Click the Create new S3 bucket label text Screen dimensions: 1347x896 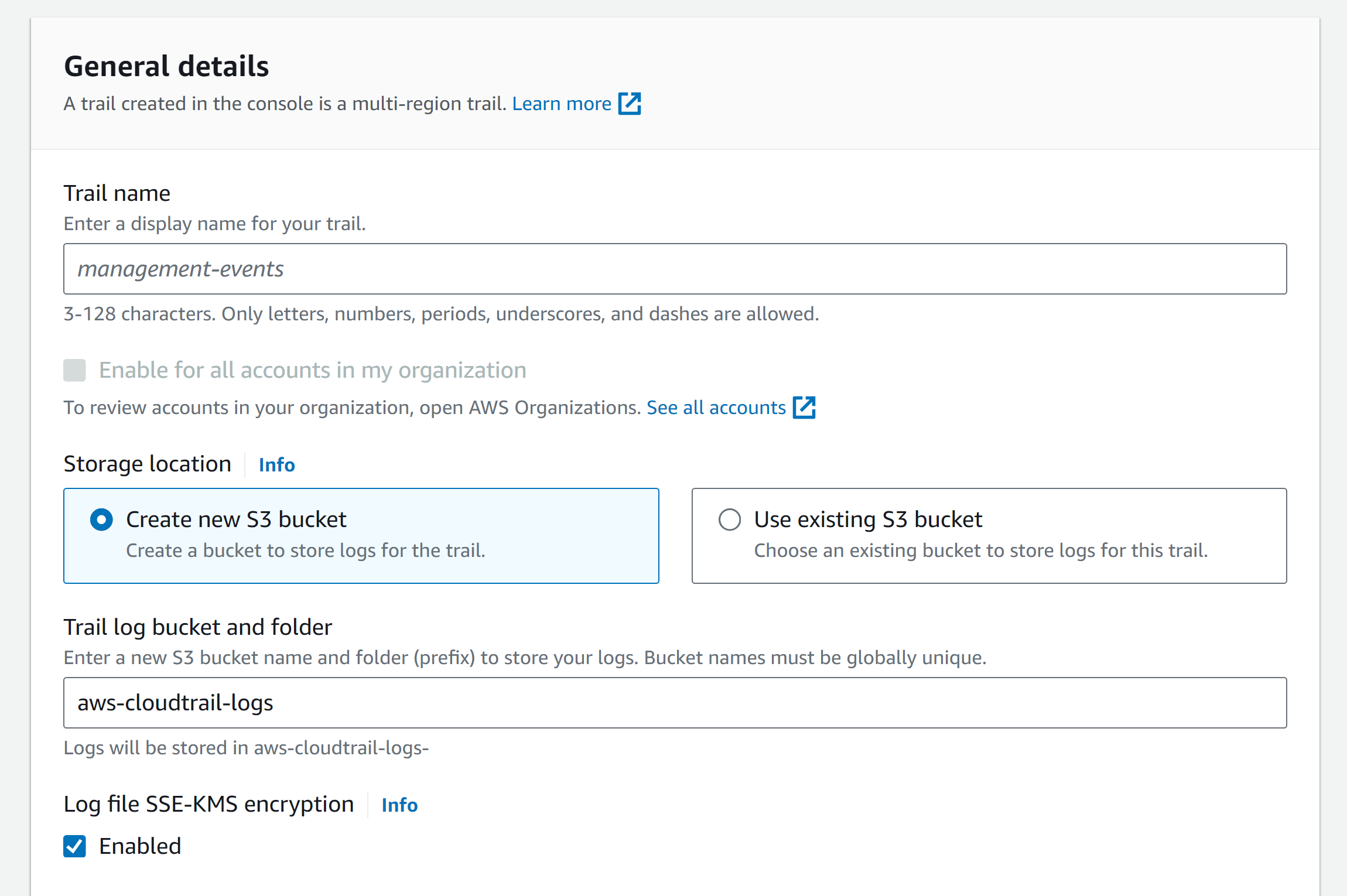(x=236, y=519)
